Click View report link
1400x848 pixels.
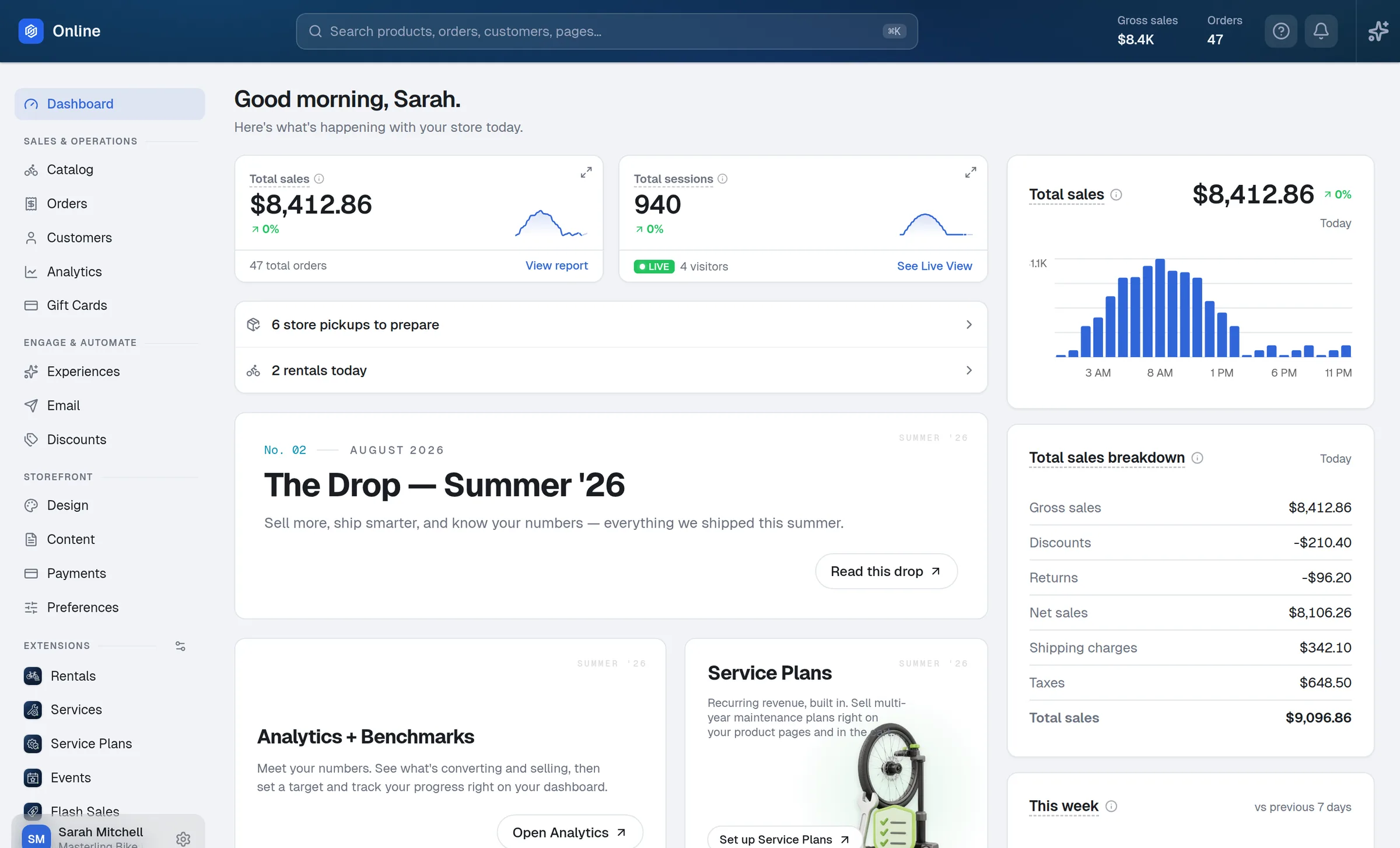point(556,266)
